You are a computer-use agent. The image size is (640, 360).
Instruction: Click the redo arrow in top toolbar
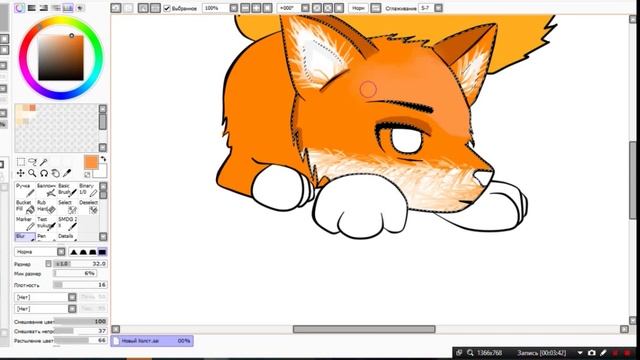point(128,8)
